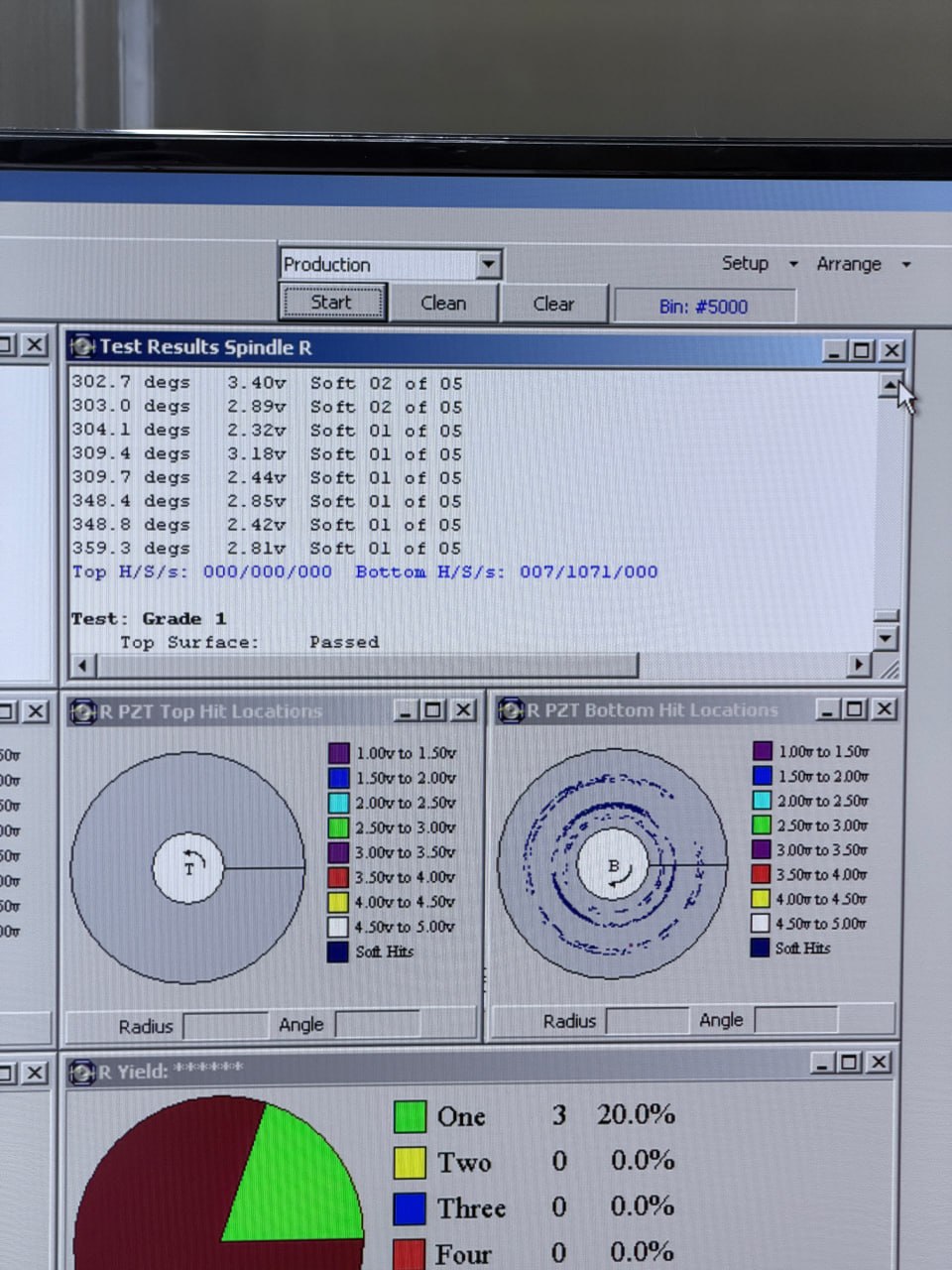The width and height of the screenshot is (952, 1270).
Task: Click the Clear button
Action: click(553, 304)
